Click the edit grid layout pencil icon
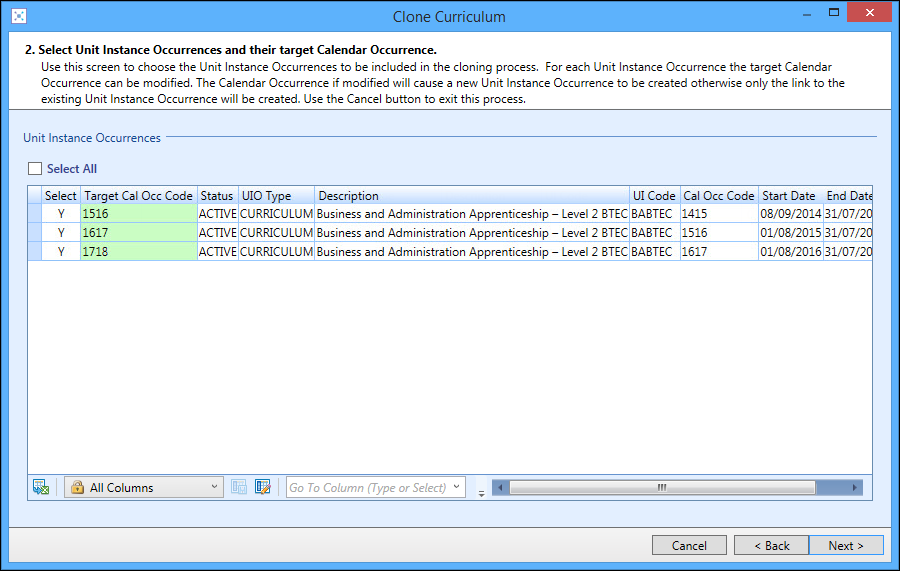The height and width of the screenshot is (571, 900). point(263,487)
